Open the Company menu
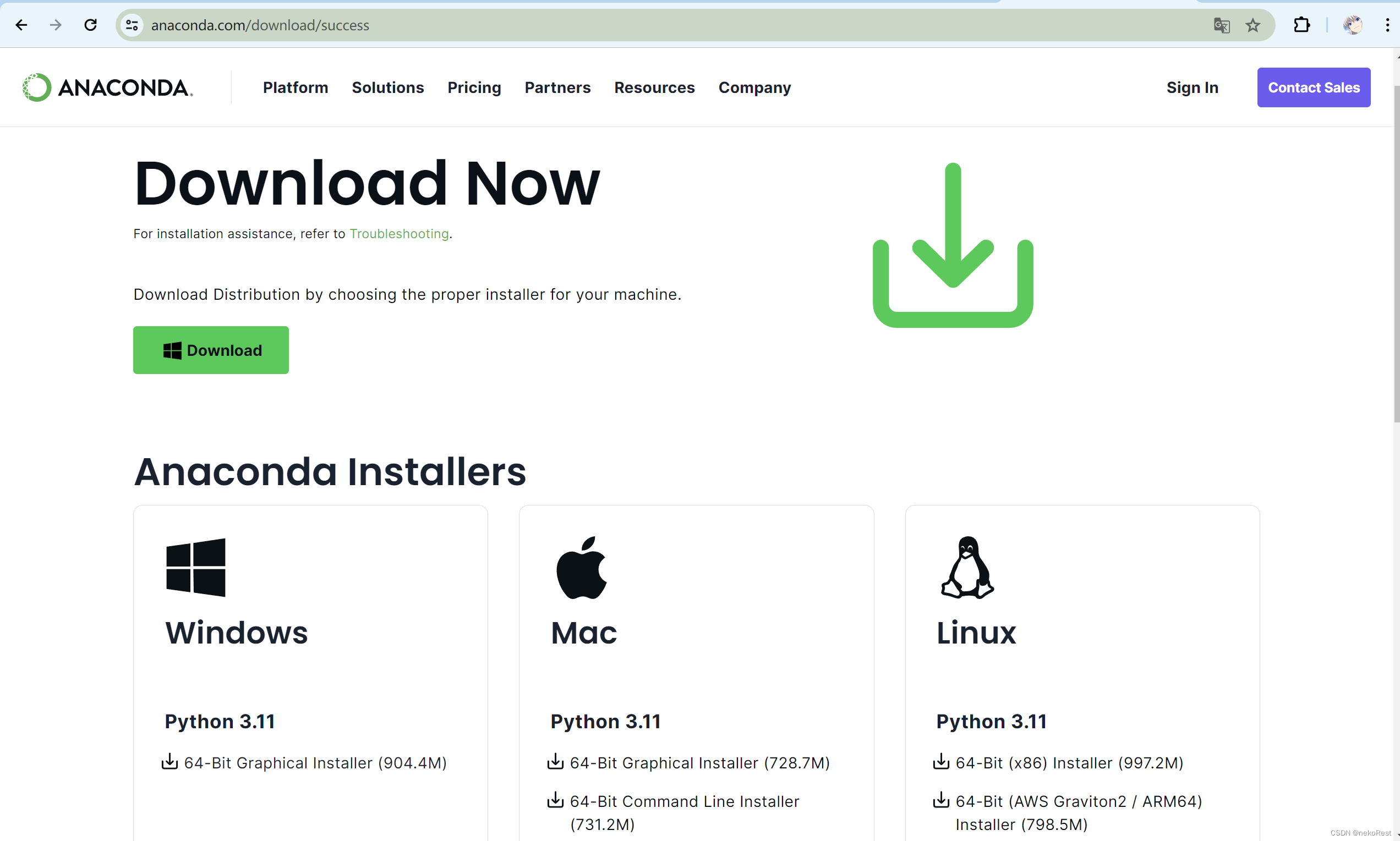The width and height of the screenshot is (1400, 841). click(754, 87)
